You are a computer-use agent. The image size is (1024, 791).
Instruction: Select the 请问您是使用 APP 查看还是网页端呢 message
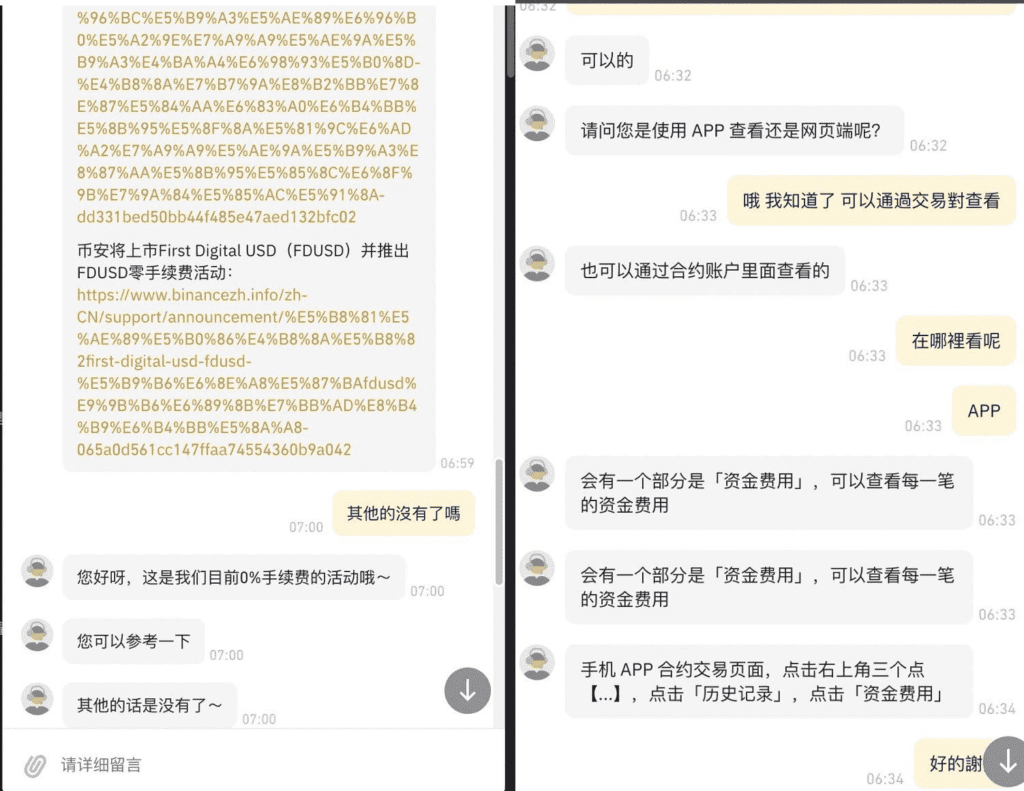coord(734,131)
